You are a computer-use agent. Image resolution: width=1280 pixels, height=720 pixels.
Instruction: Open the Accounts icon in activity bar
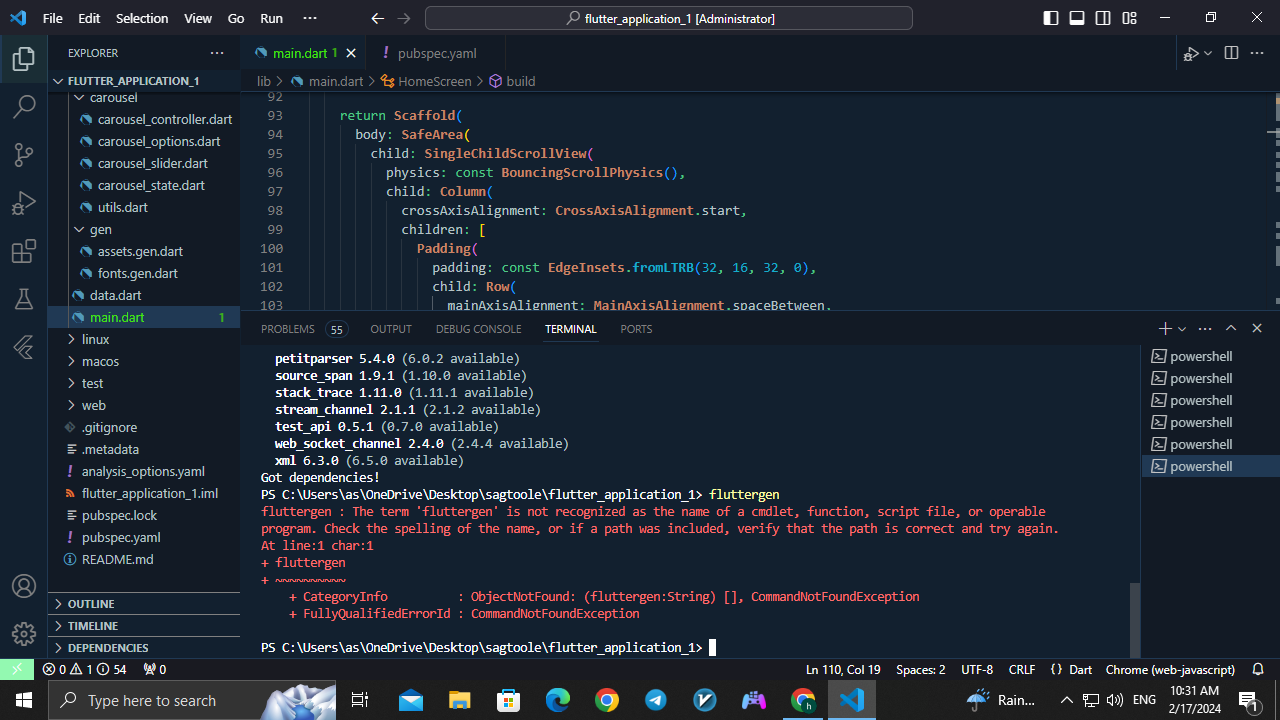click(x=24, y=586)
